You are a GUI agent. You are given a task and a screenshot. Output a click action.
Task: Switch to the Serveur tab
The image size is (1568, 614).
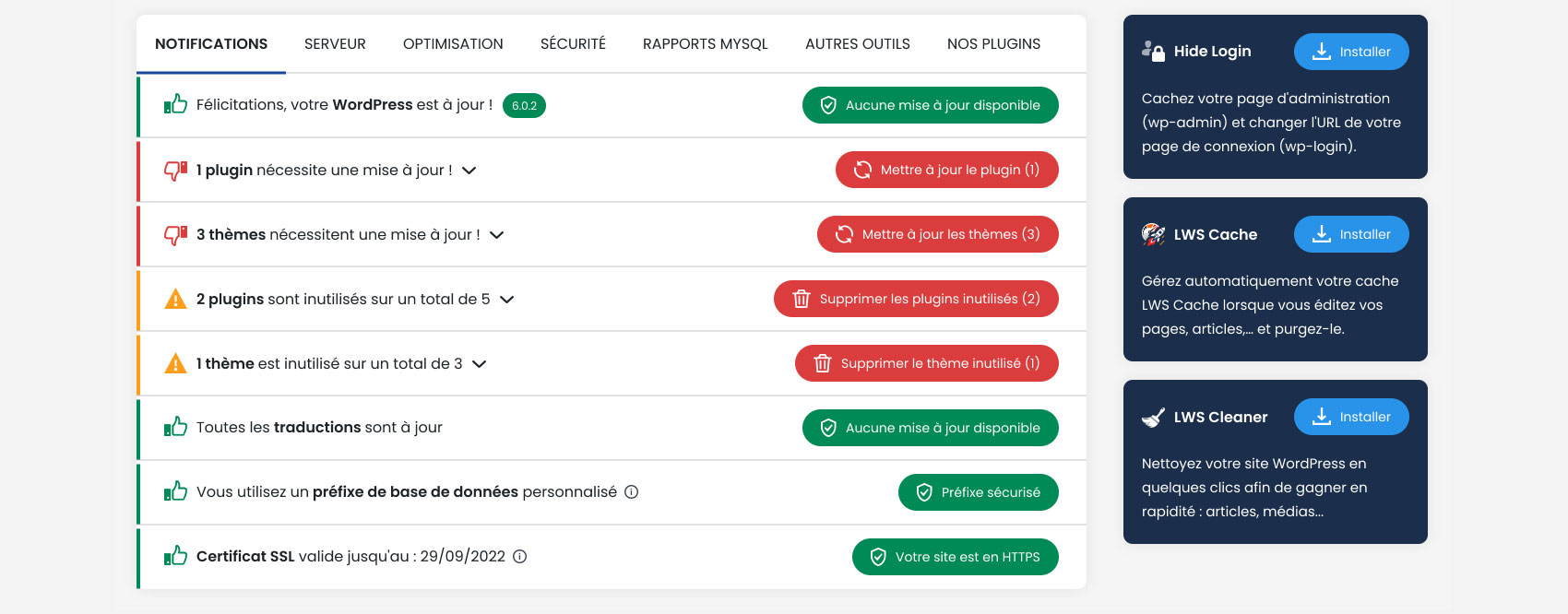pos(335,44)
